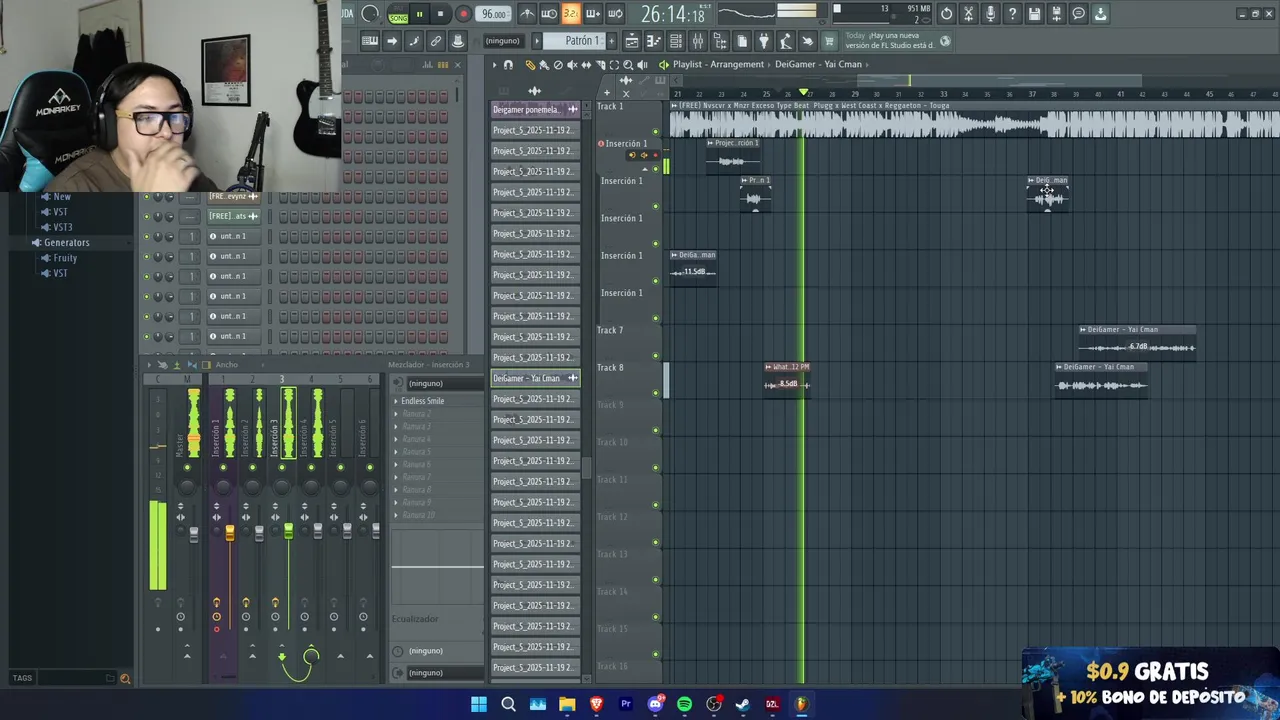Click the Playlist - Arrangement breadcrumb title
The image size is (1280, 720).
[718, 65]
